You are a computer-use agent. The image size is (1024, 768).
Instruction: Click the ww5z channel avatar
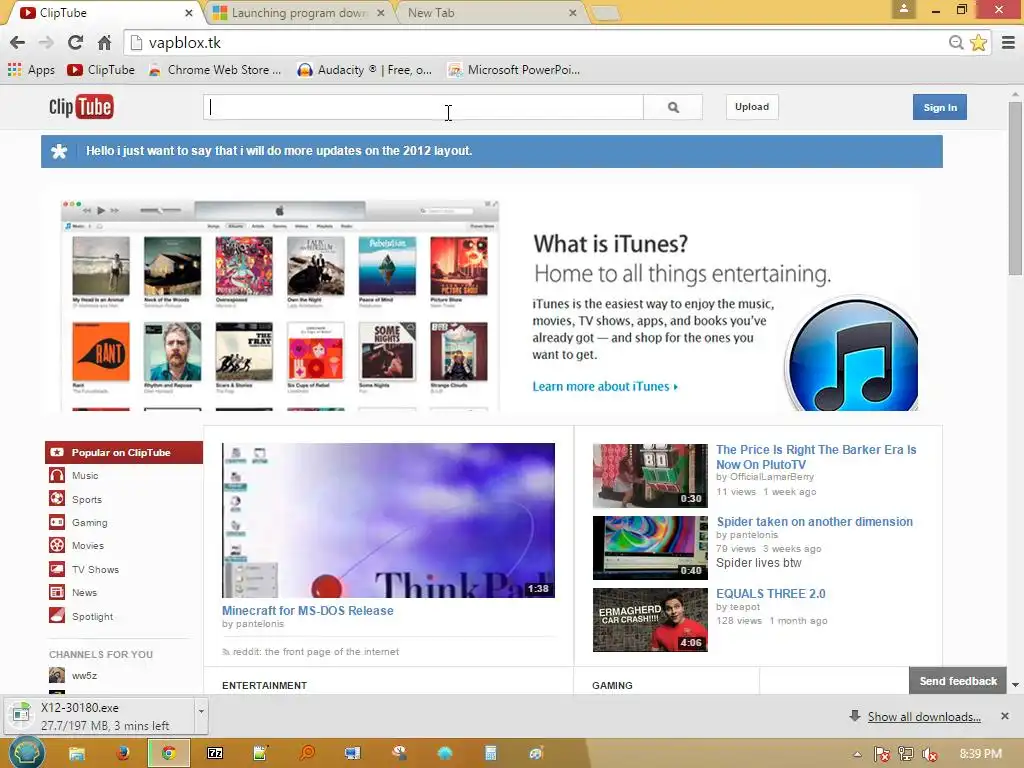pyautogui.click(x=57, y=675)
